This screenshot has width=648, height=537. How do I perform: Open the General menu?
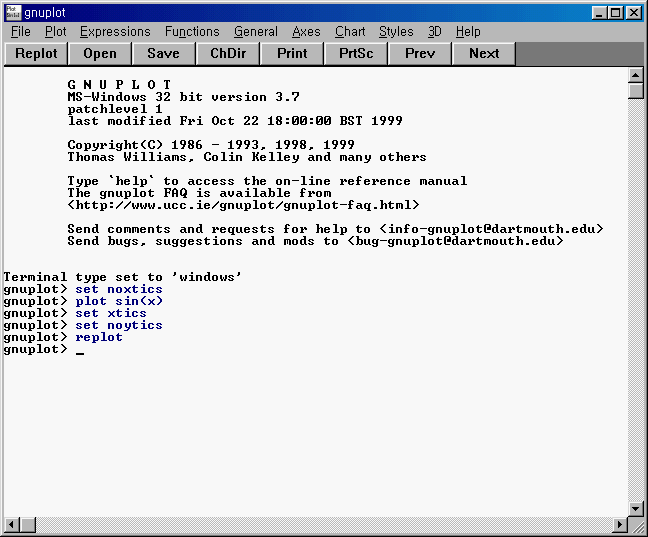[256, 31]
